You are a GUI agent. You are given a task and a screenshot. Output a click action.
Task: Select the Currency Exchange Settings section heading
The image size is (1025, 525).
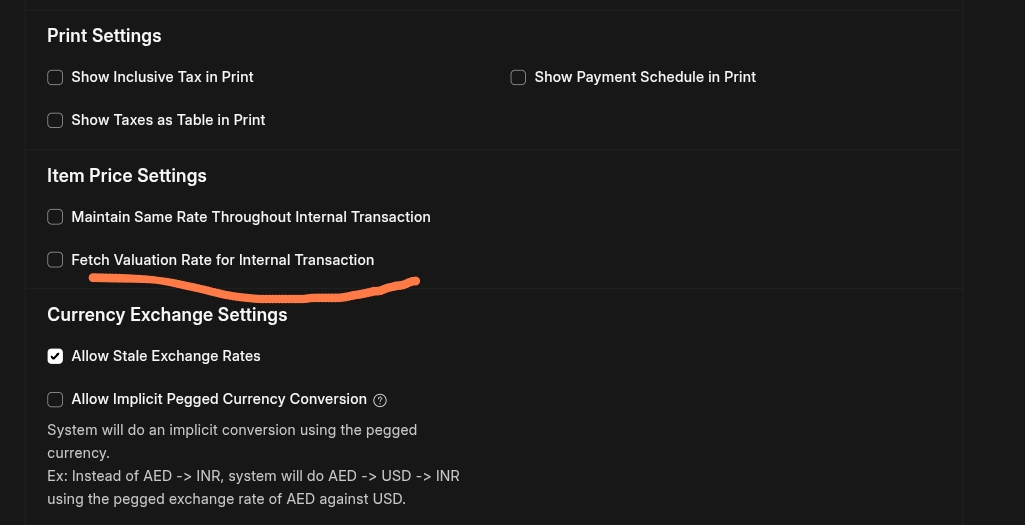167,315
